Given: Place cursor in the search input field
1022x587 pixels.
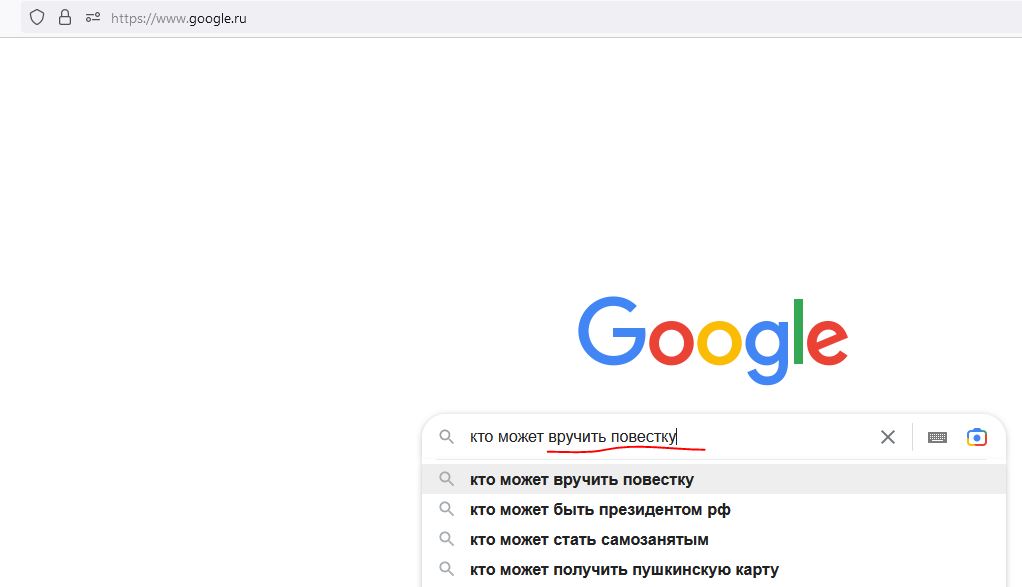Looking at the screenshot, I should 600,436.
